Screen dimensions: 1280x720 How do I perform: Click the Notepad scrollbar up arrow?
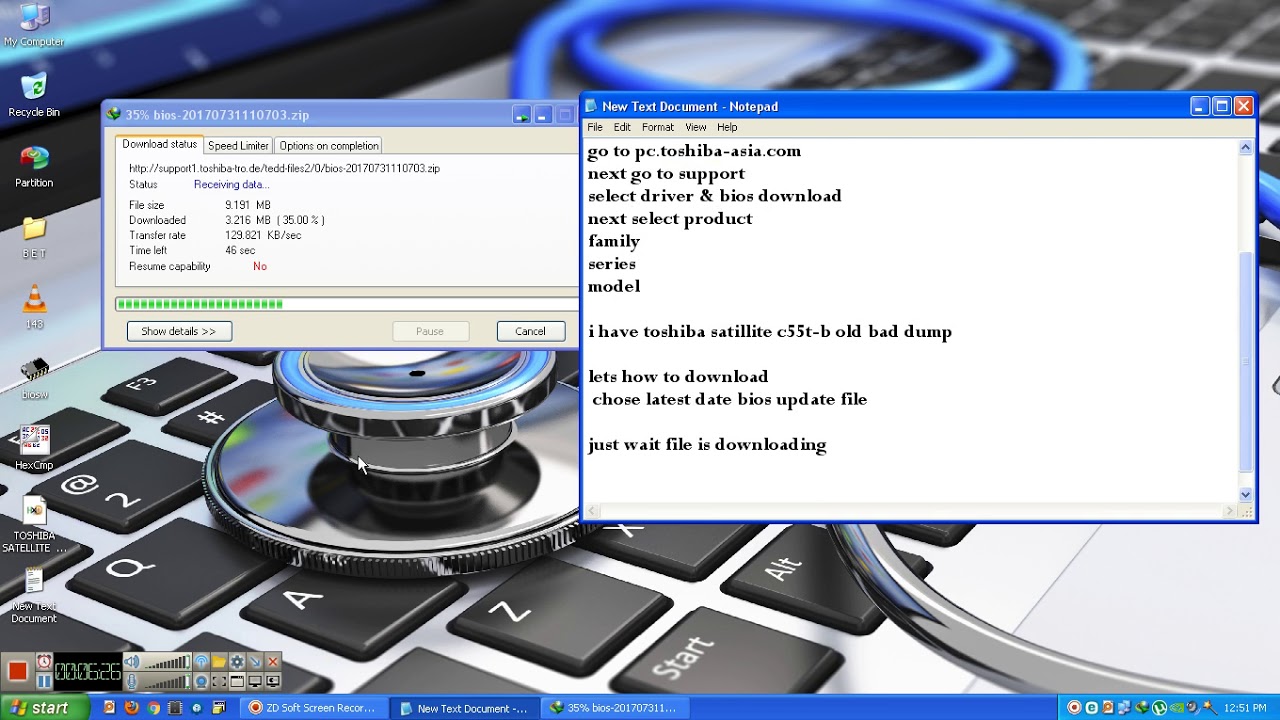click(x=1246, y=147)
